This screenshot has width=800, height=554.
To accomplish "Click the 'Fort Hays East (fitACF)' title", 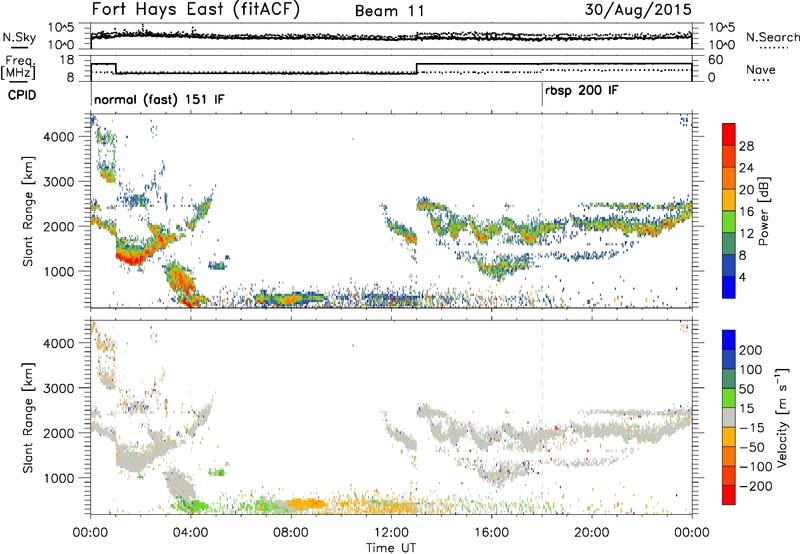I will click(x=196, y=9).
